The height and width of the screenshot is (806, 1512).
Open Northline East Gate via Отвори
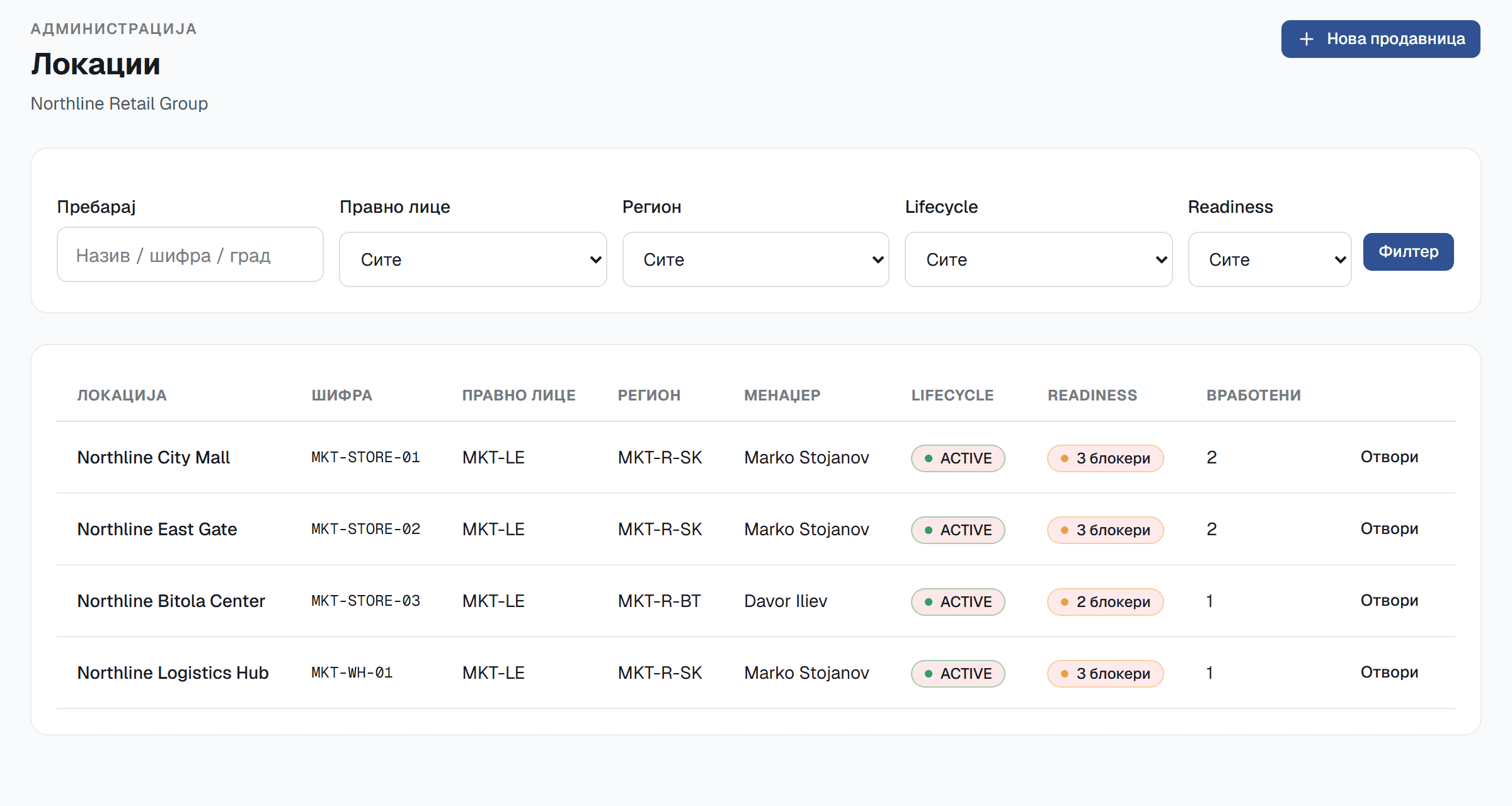(1389, 529)
